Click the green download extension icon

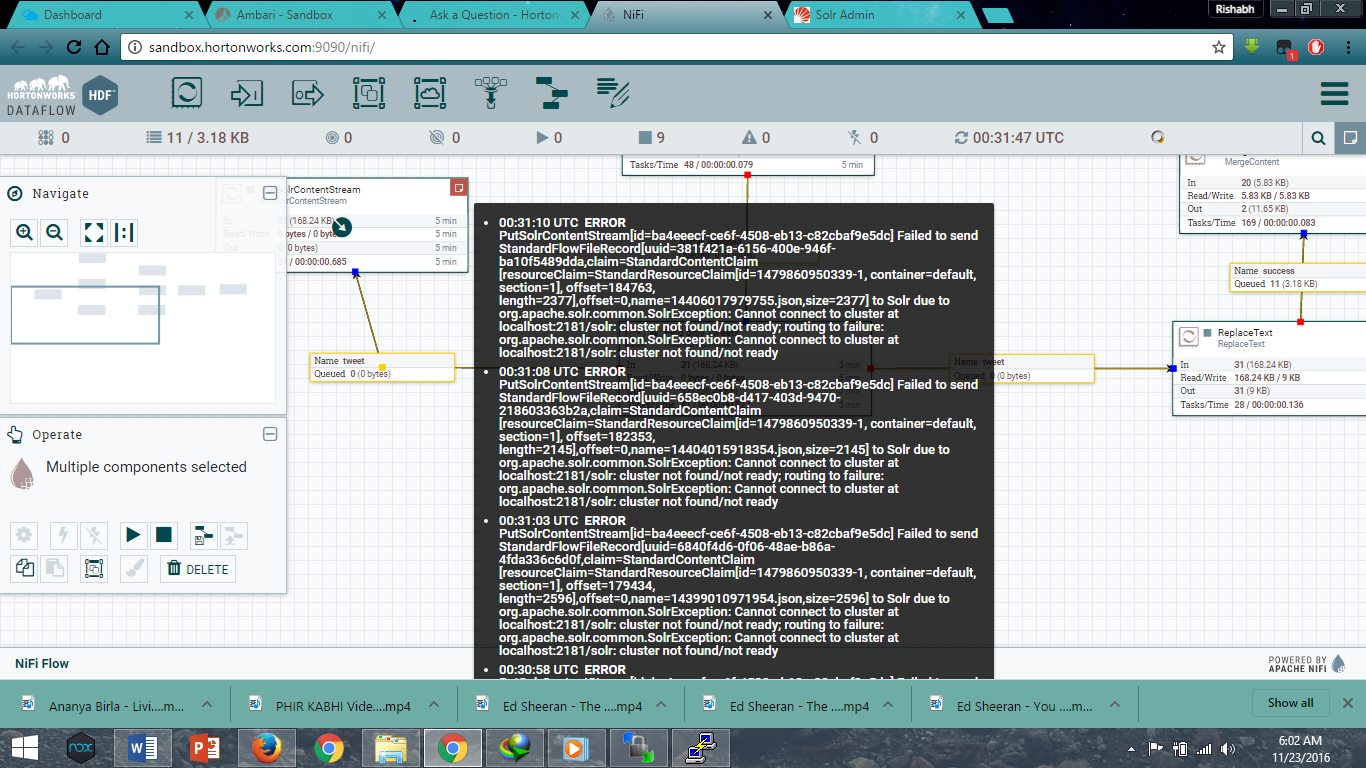[1252, 47]
